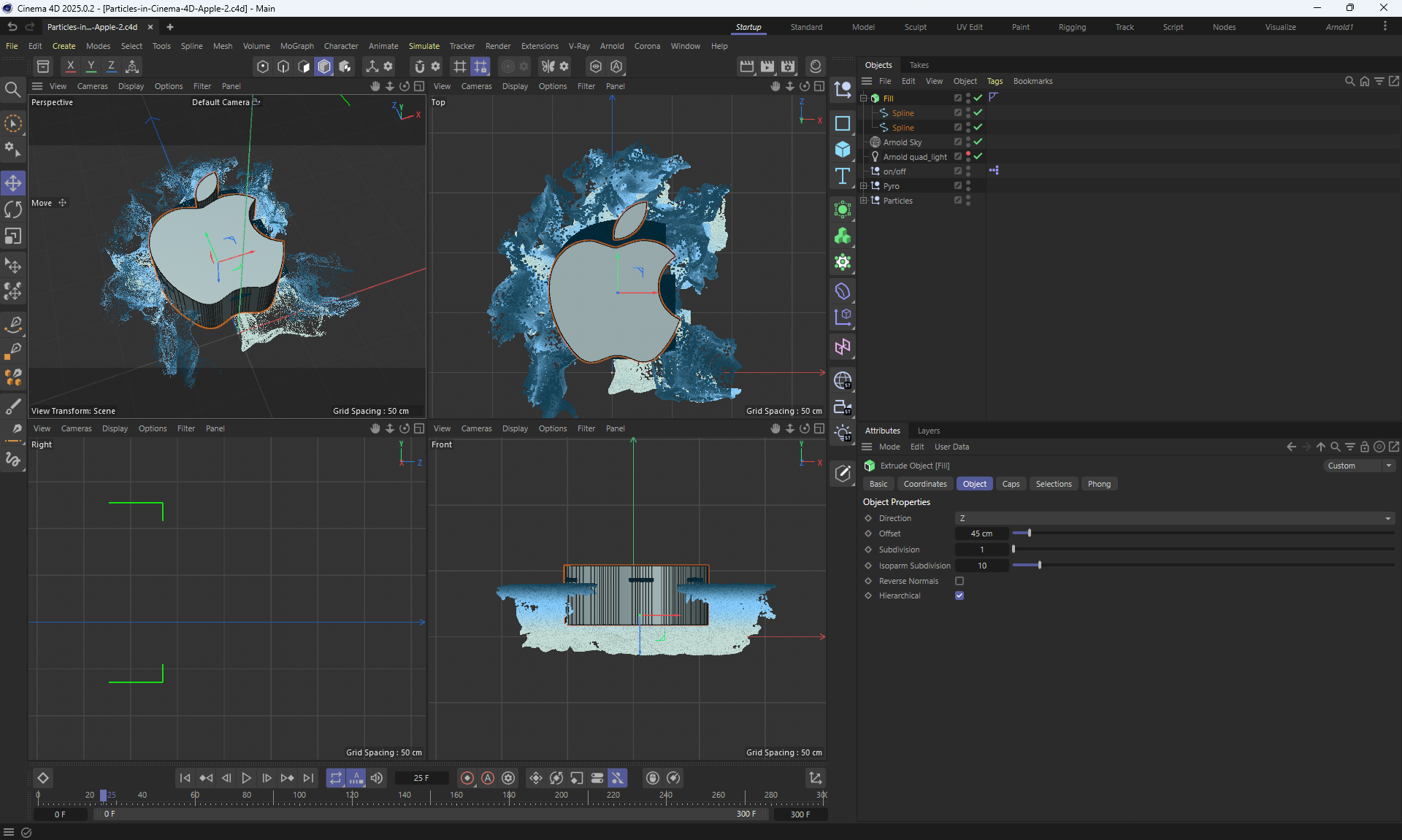
Task: Play the animation forward
Action: point(247,778)
